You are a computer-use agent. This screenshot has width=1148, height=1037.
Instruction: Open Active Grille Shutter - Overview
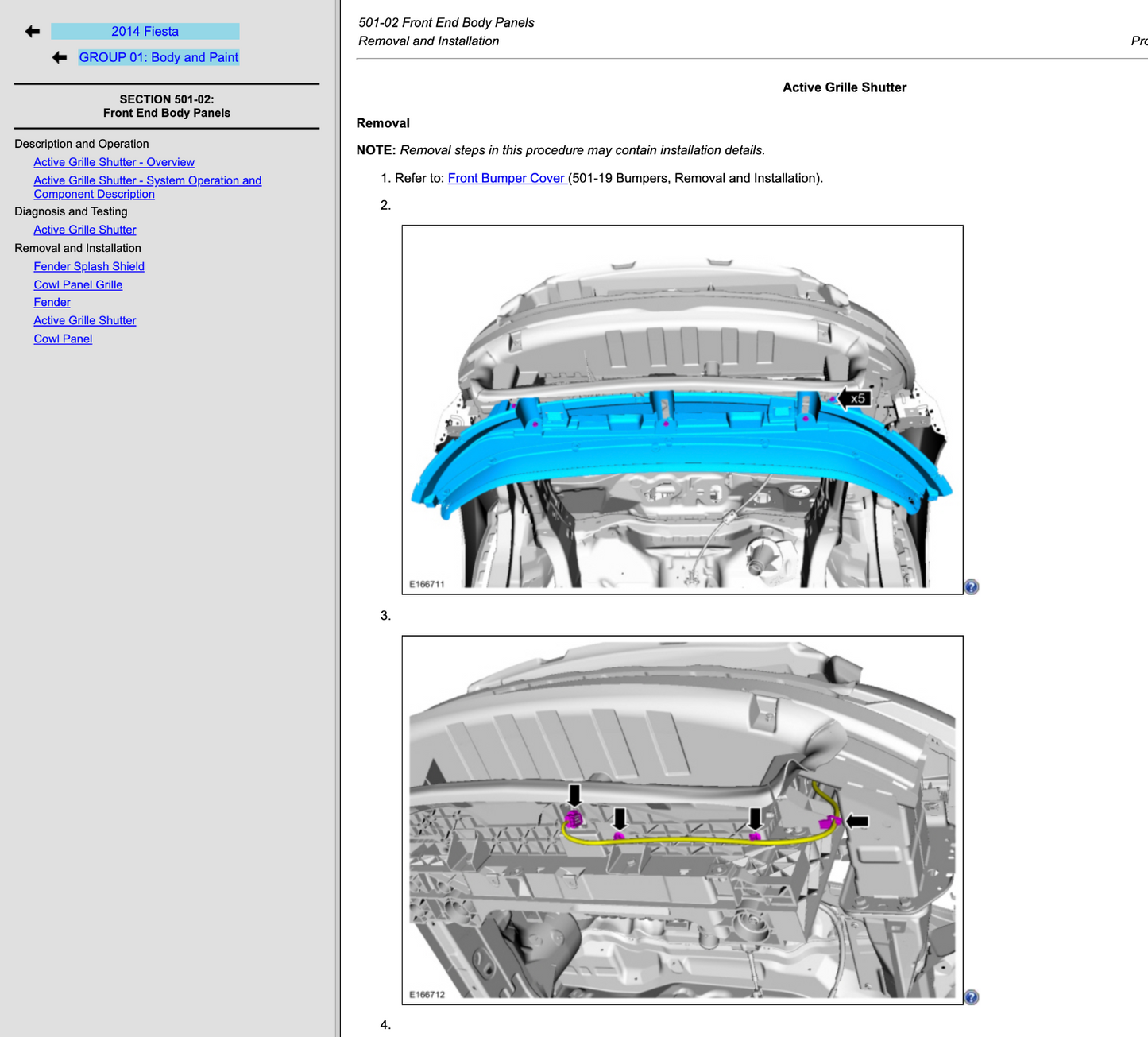tap(114, 162)
